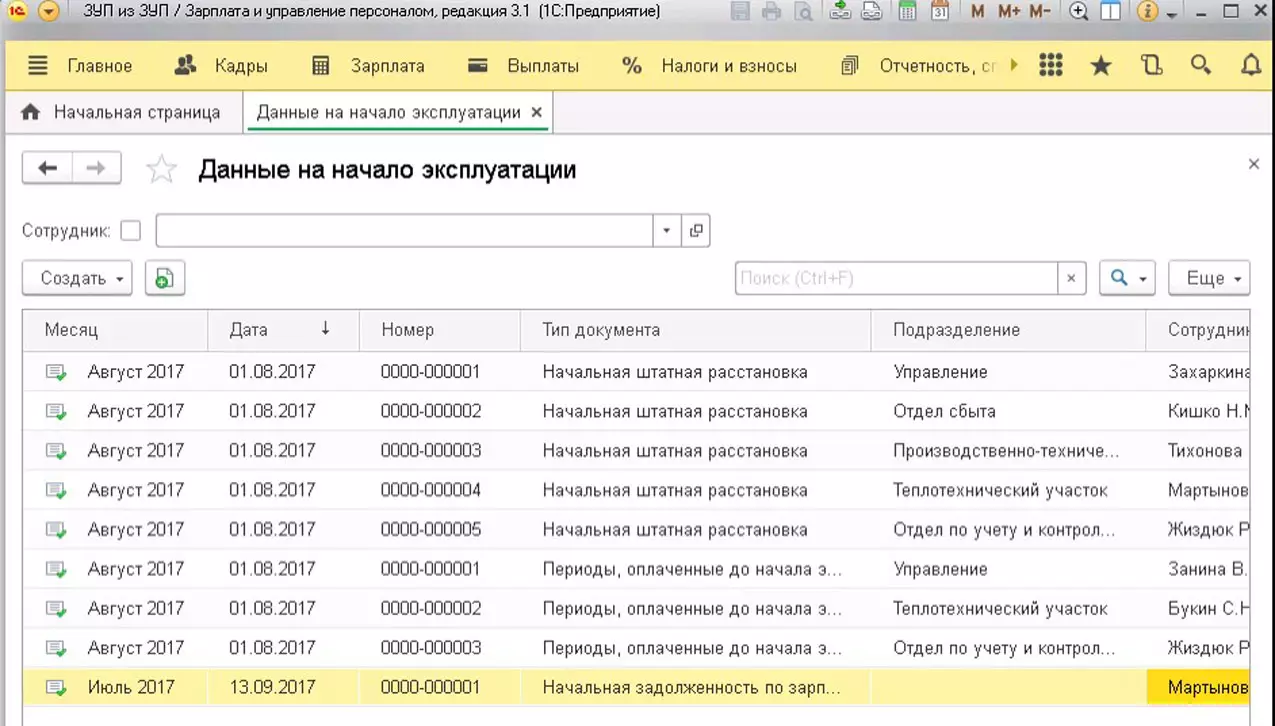Viewport: 1275px width, 726px height.
Task: Select number 0000-000005 cell
Action: point(440,530)
